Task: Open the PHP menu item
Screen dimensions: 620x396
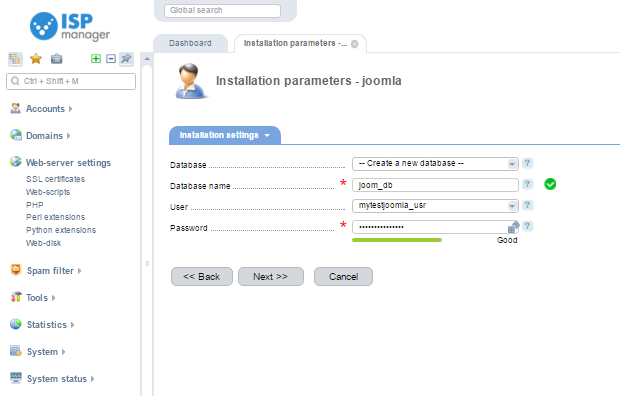Action: pyautogui.click(x=35, y=205)
